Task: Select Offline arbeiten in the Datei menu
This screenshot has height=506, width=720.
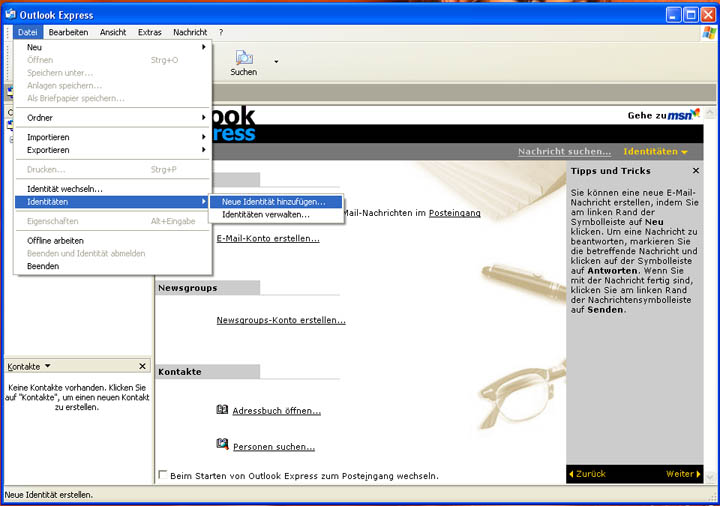Action: point(55,241)
